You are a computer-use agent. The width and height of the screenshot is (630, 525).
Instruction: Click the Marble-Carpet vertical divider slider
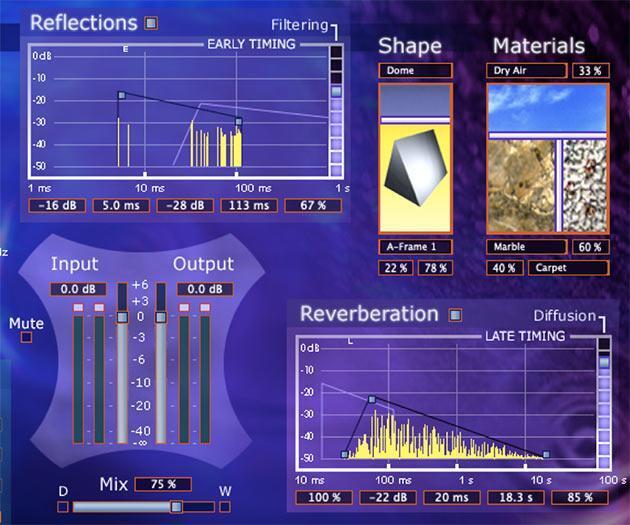(559, 186)
